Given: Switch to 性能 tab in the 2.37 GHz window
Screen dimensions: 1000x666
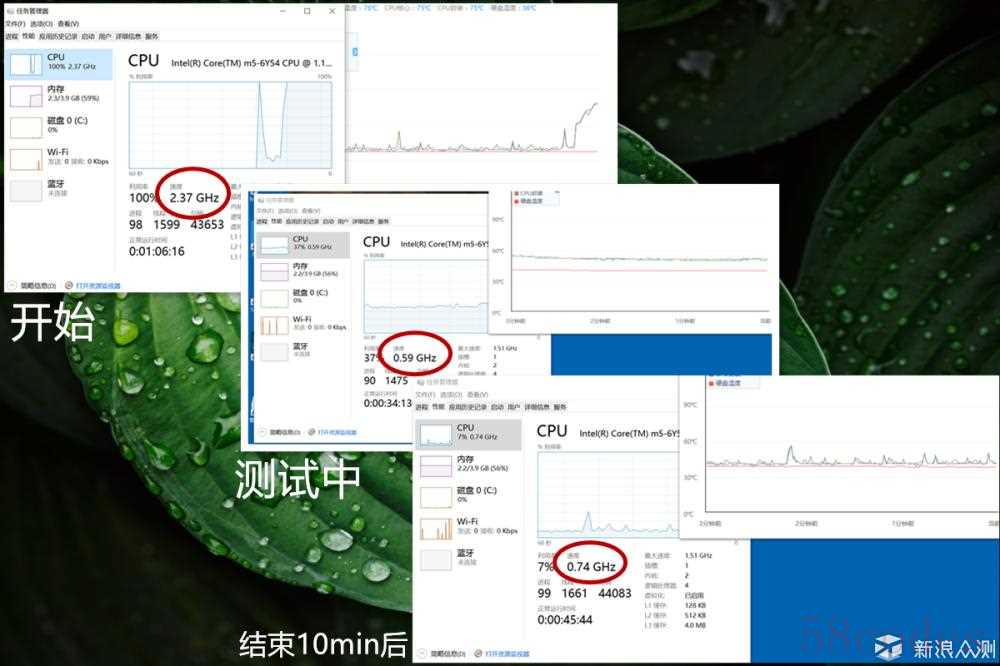Looking at the screenshot, I should [28, 36].
